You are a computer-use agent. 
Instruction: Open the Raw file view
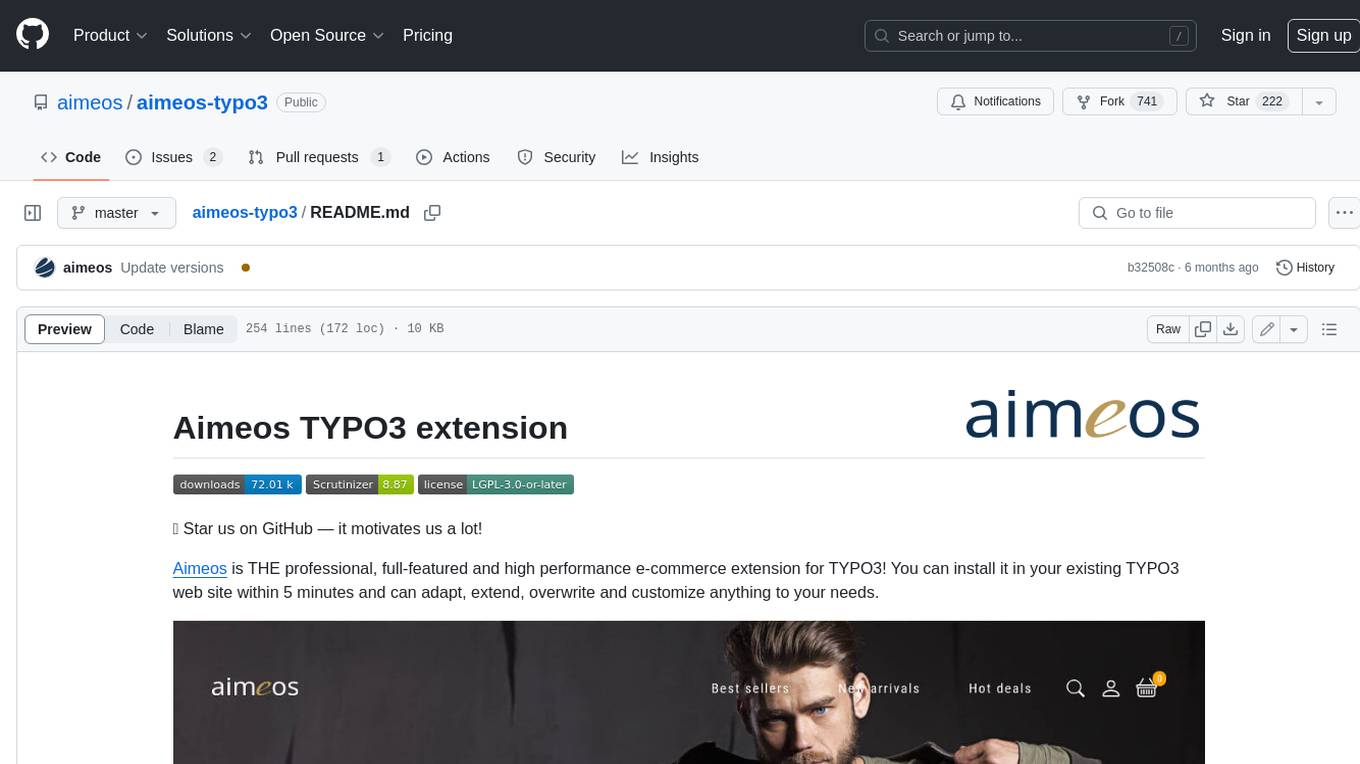tap(1168, 329)
